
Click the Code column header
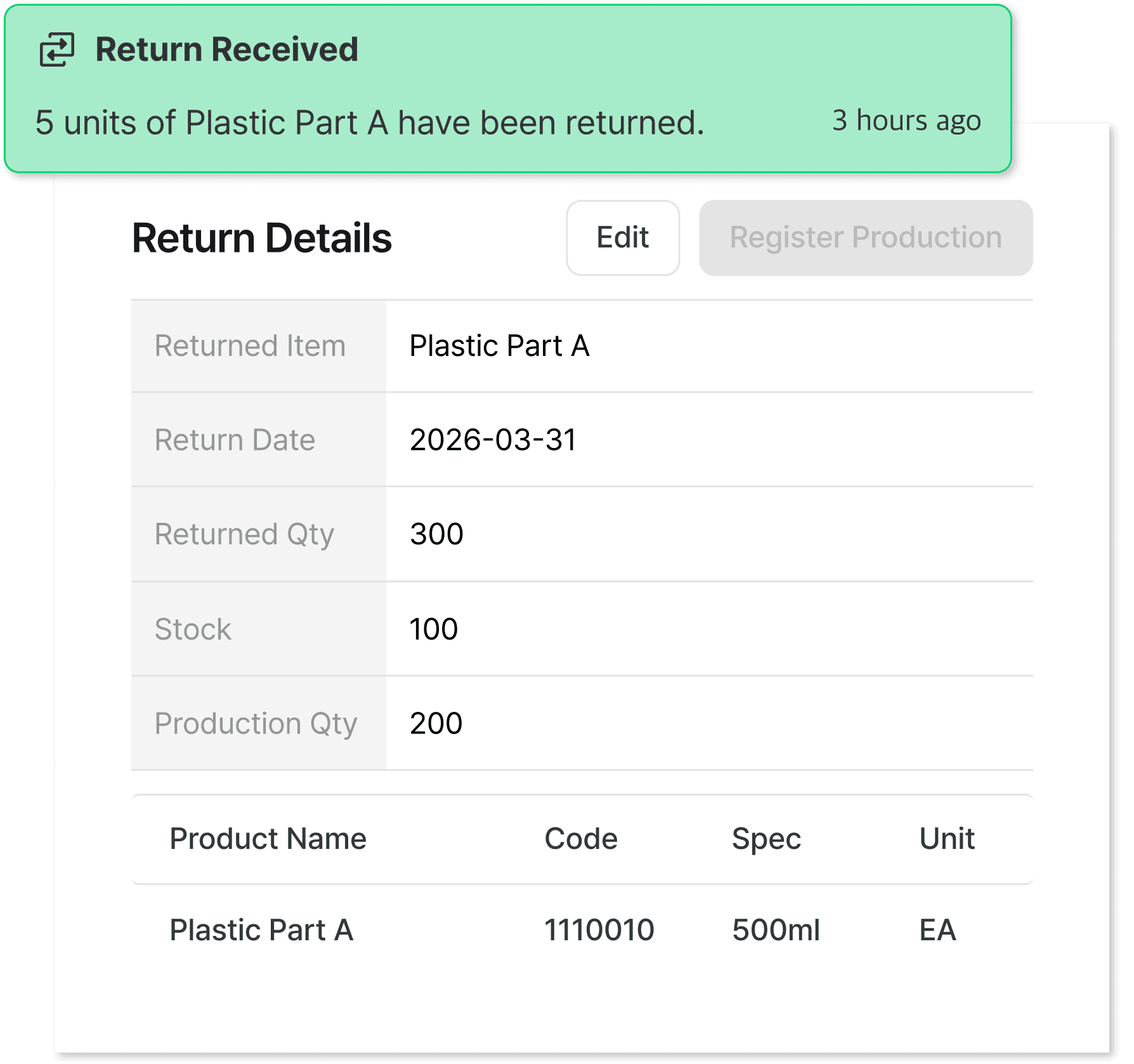pyautogui.click(x=580, y=839)
